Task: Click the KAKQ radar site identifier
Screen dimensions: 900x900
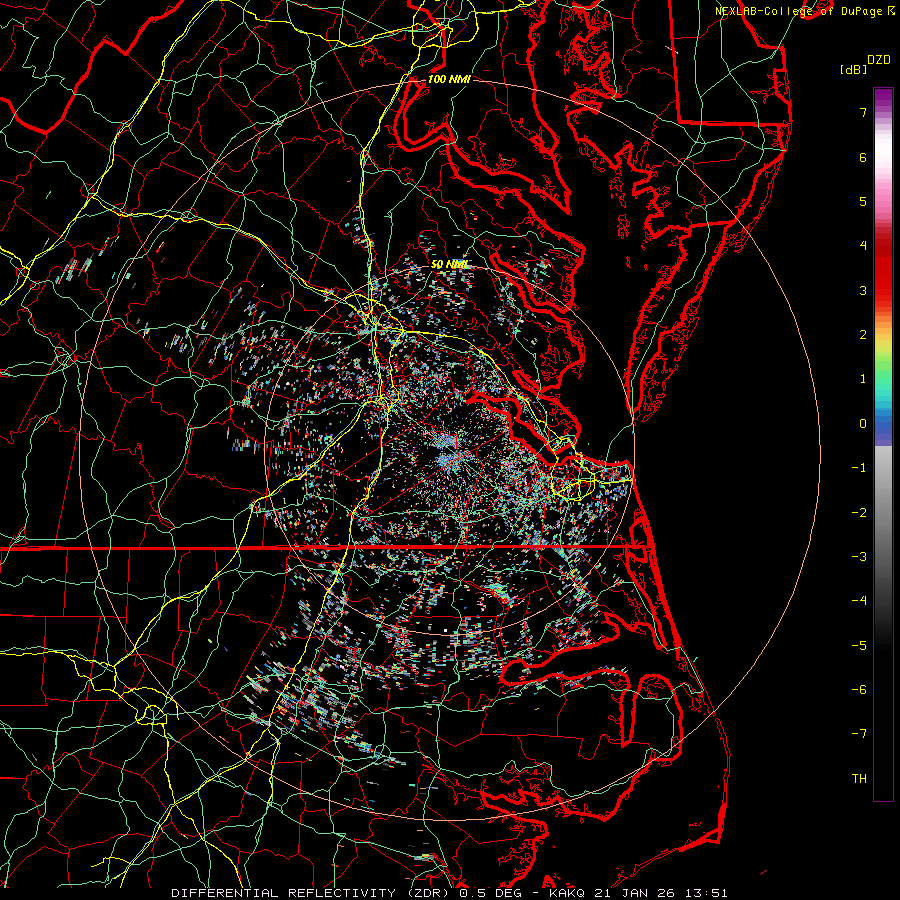Action: tap(567, 893)
